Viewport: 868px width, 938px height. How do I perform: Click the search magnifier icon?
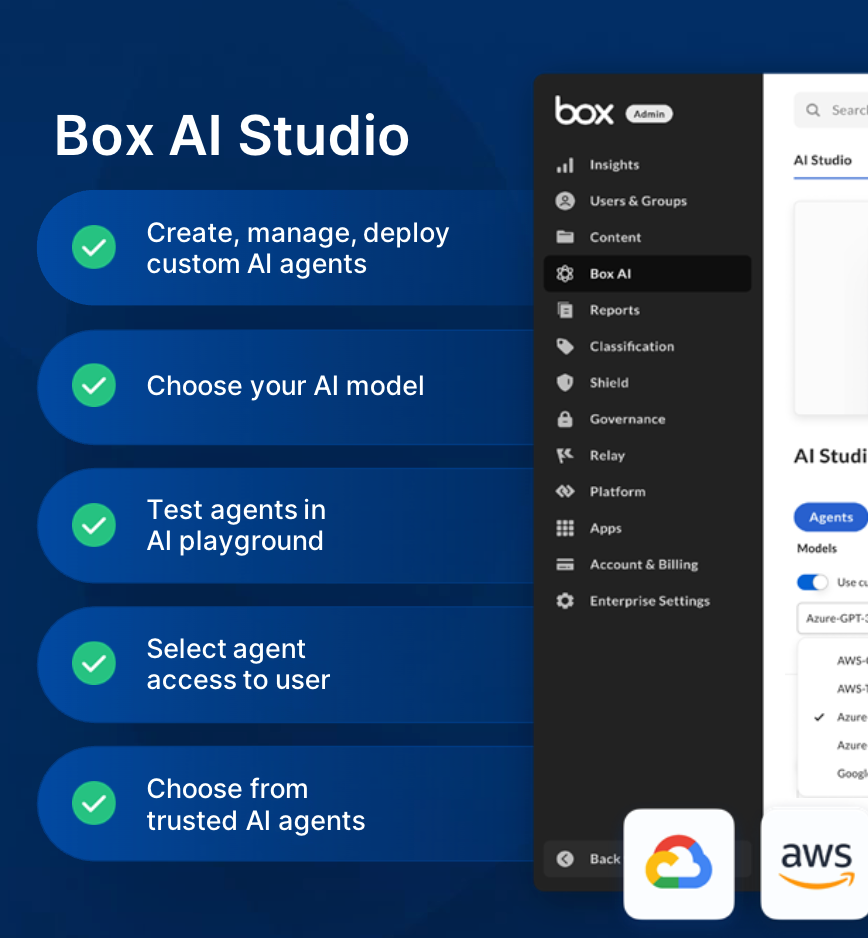(x=812, y=110)
